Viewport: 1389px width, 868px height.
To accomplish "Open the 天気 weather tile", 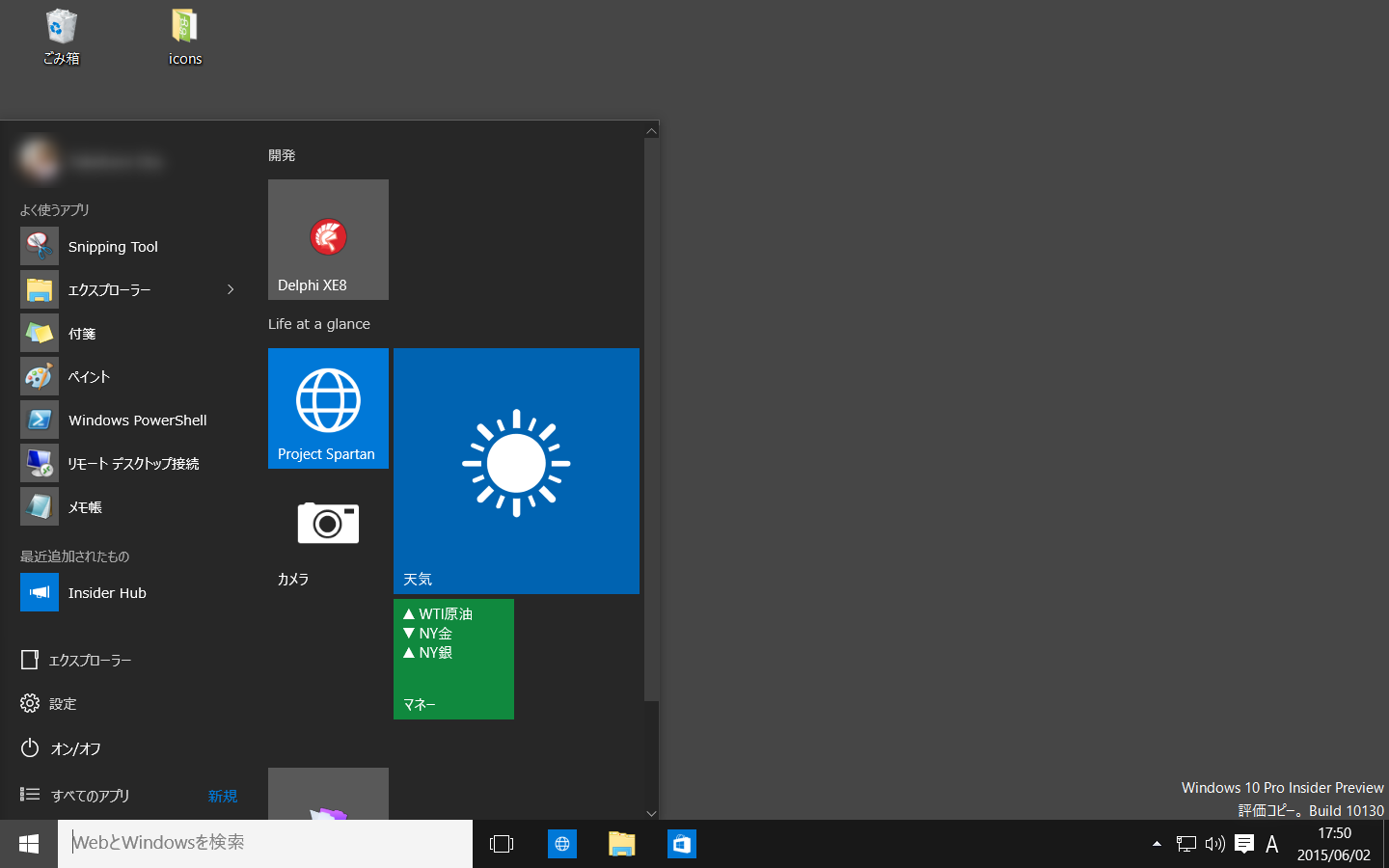I will tap(516, 471).
